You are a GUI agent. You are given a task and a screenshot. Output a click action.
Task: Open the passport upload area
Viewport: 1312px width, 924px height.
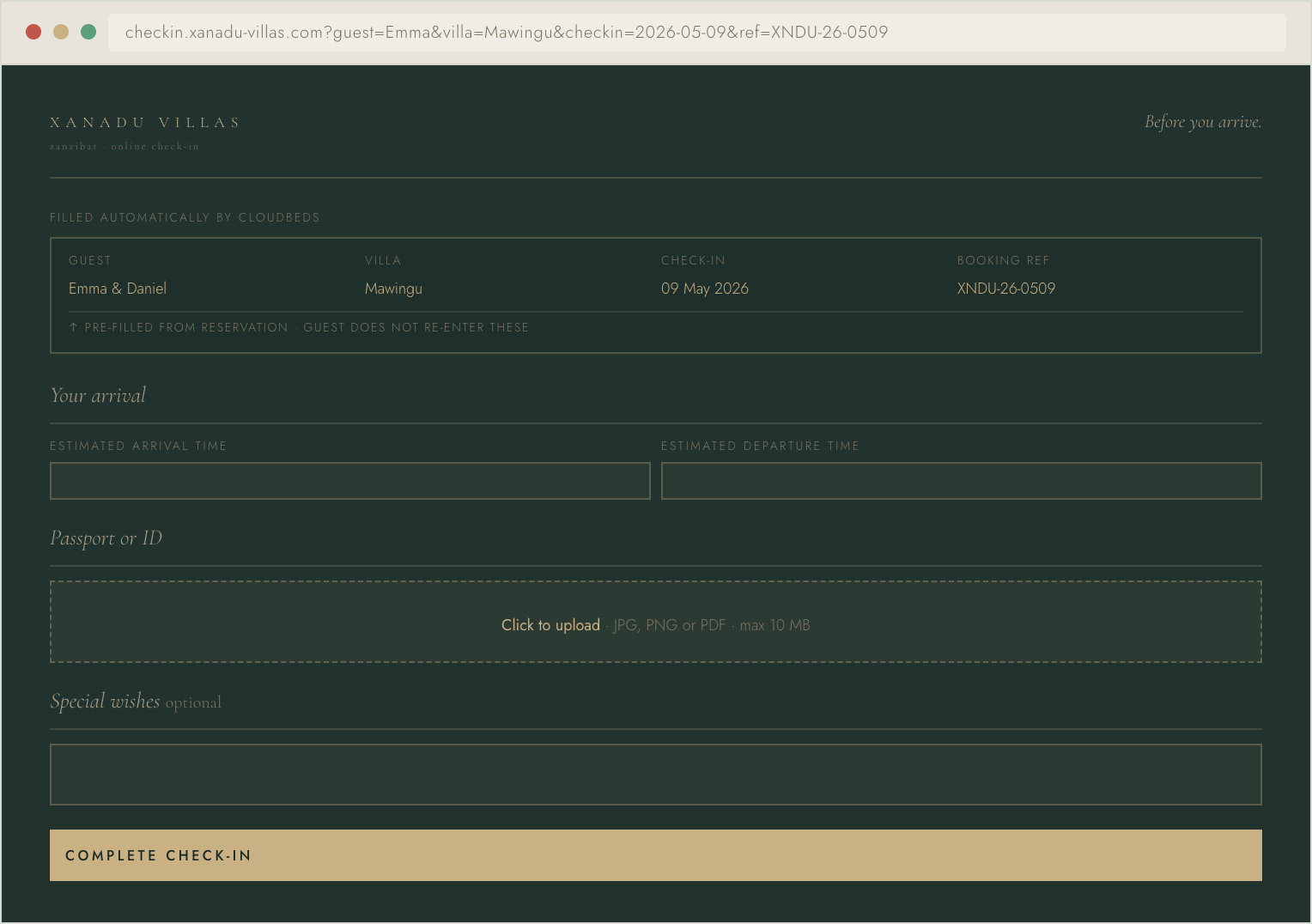(x=655, y=621)
